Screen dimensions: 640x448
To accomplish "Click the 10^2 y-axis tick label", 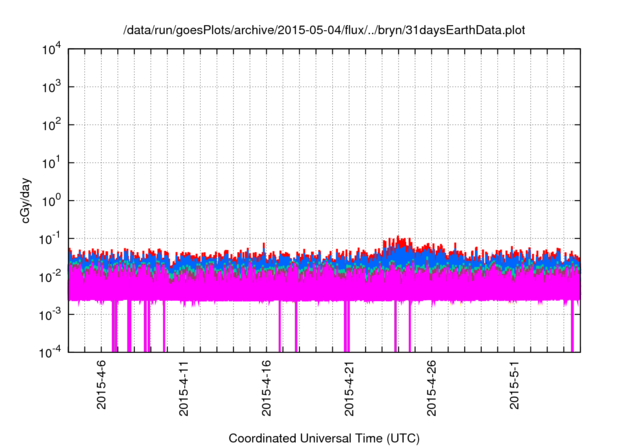I will pos(52,125).
